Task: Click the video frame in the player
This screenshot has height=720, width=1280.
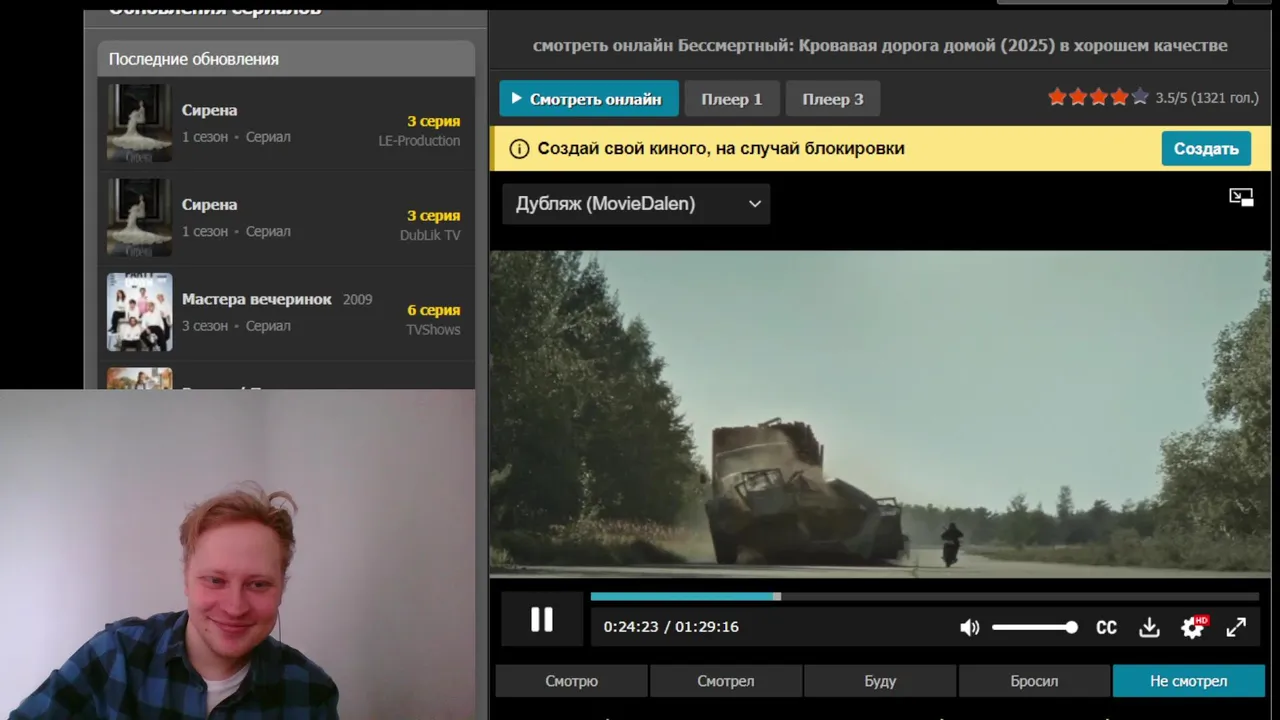Action: [x=880, y=413]
